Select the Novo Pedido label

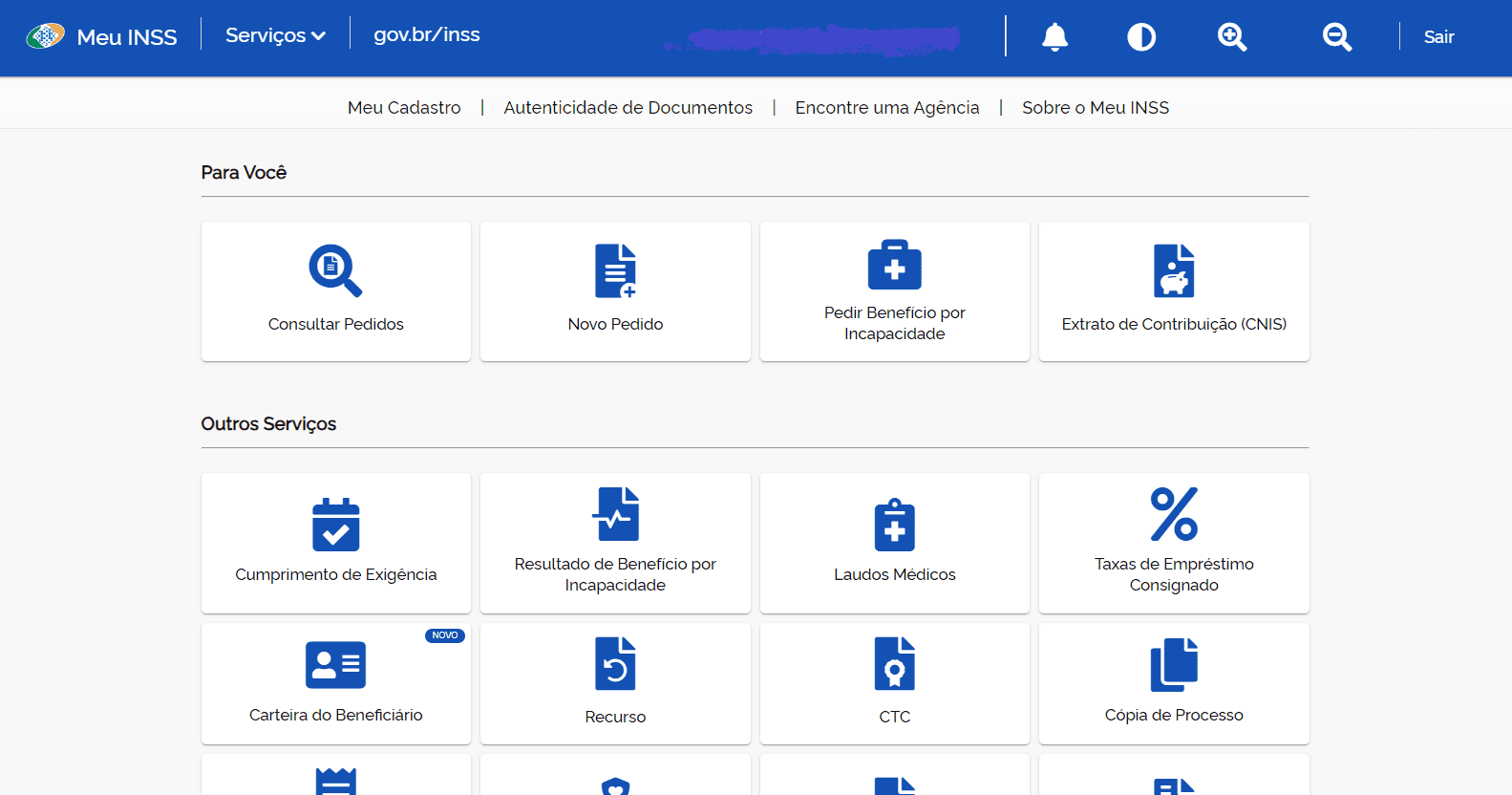coord(615,325)
